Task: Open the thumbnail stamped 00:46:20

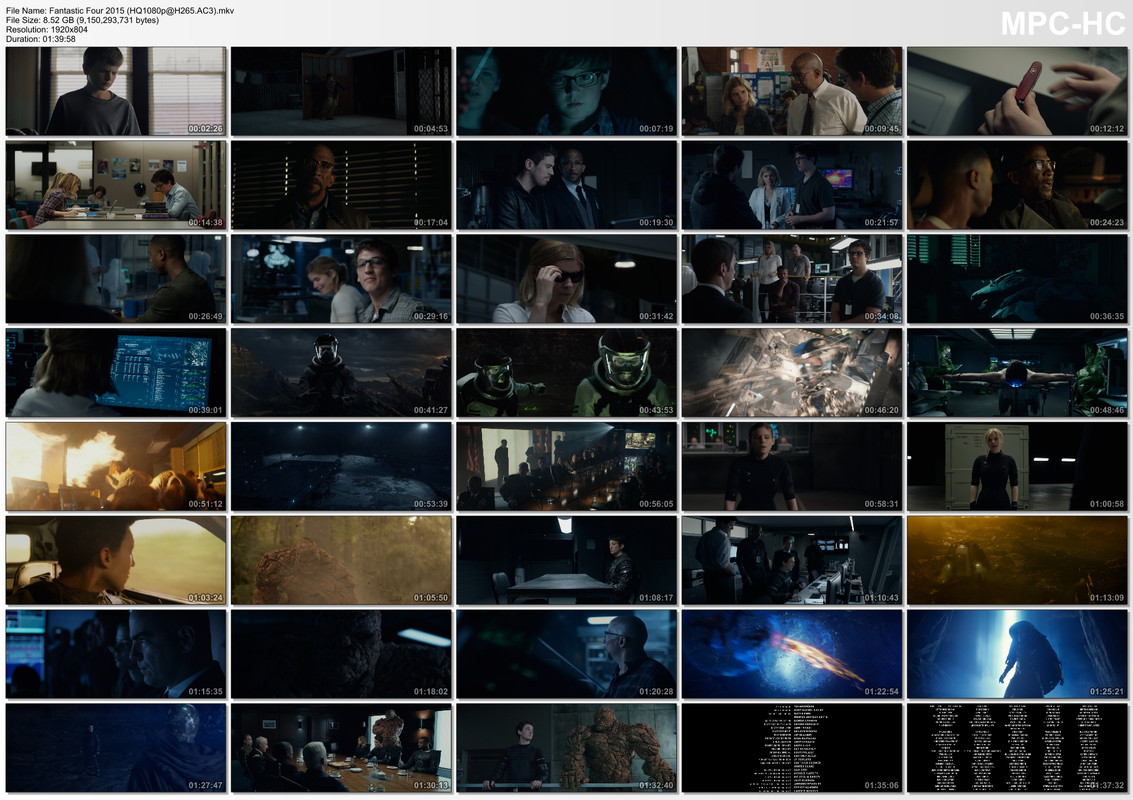Action: click(792, 373)
